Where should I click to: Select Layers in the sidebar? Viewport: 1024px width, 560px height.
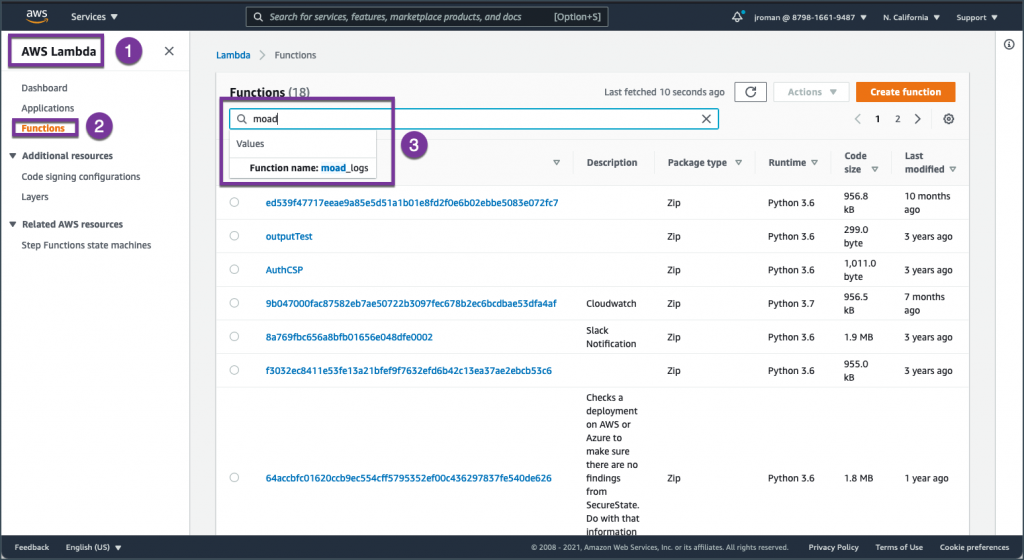click(x=35, y=197)
